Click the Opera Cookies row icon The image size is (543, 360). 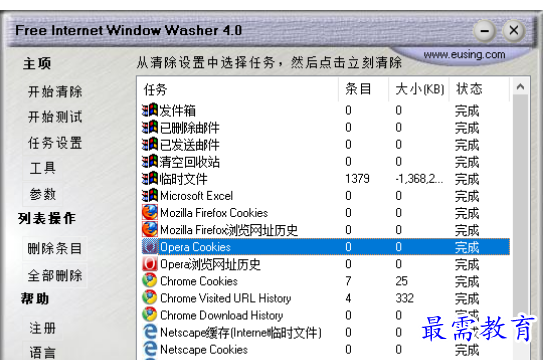150,247
